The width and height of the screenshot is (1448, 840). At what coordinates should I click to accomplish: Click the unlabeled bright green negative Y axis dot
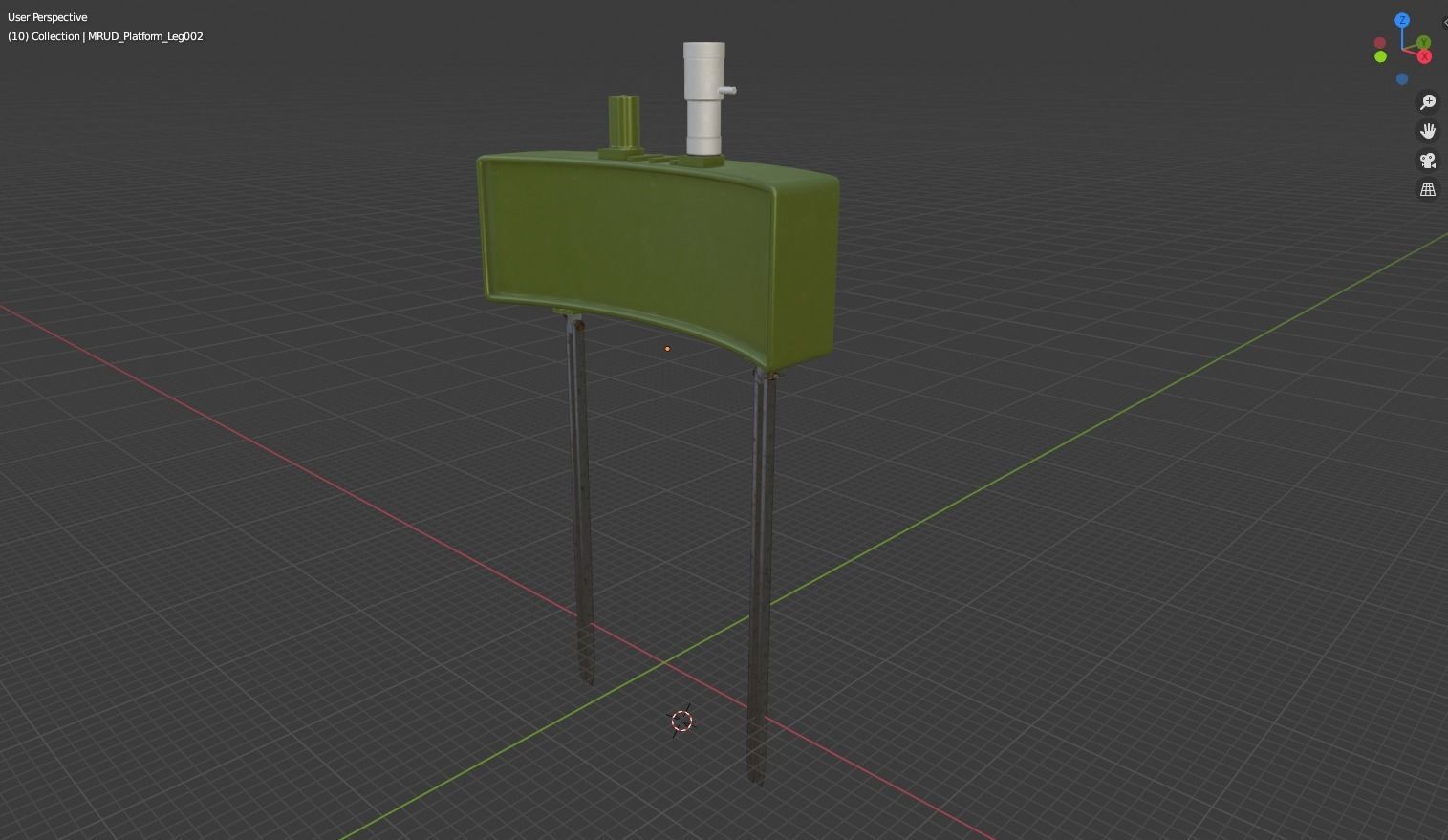tap(1380, 57)
